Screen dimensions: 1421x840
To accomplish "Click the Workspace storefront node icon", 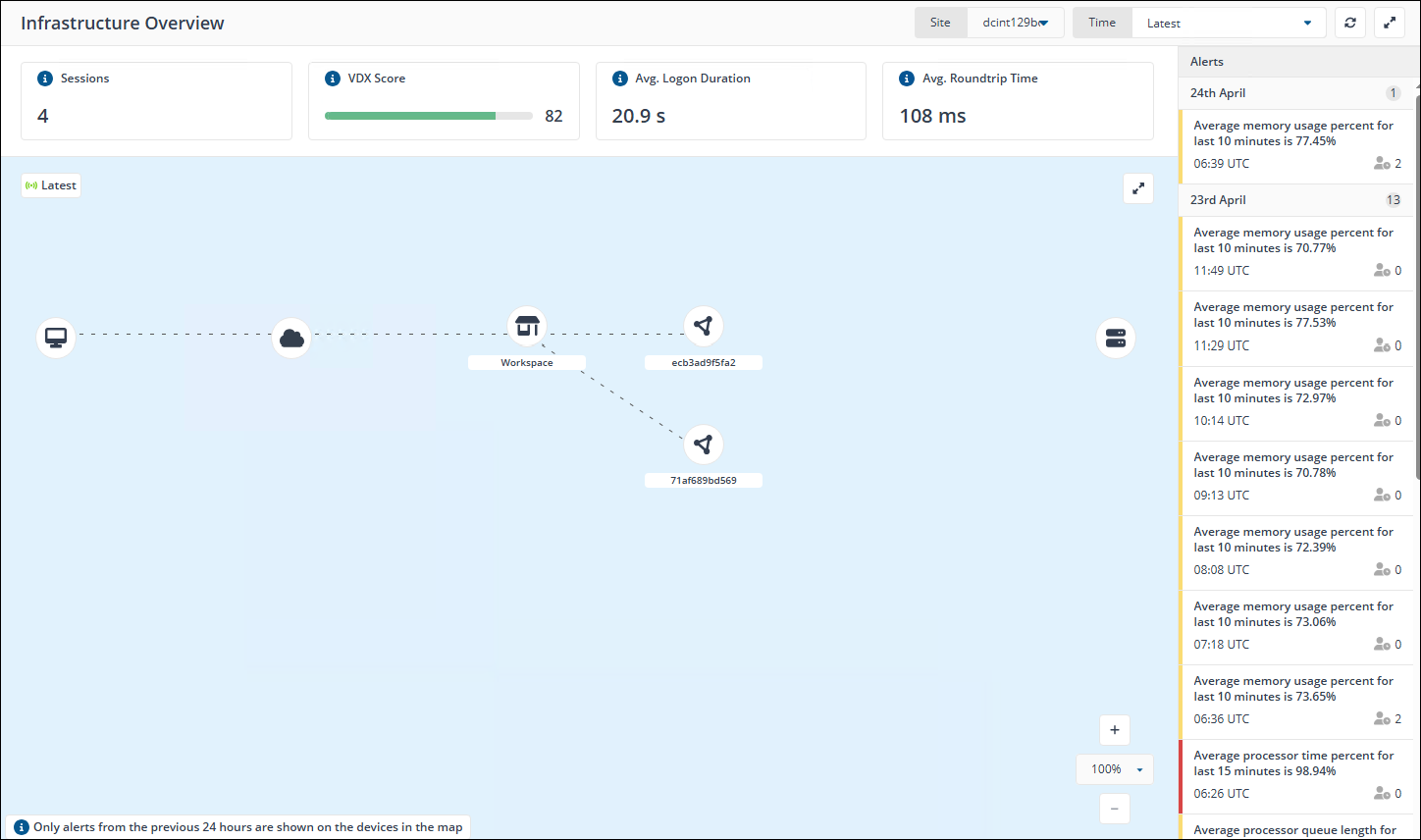I will point(527,326).
